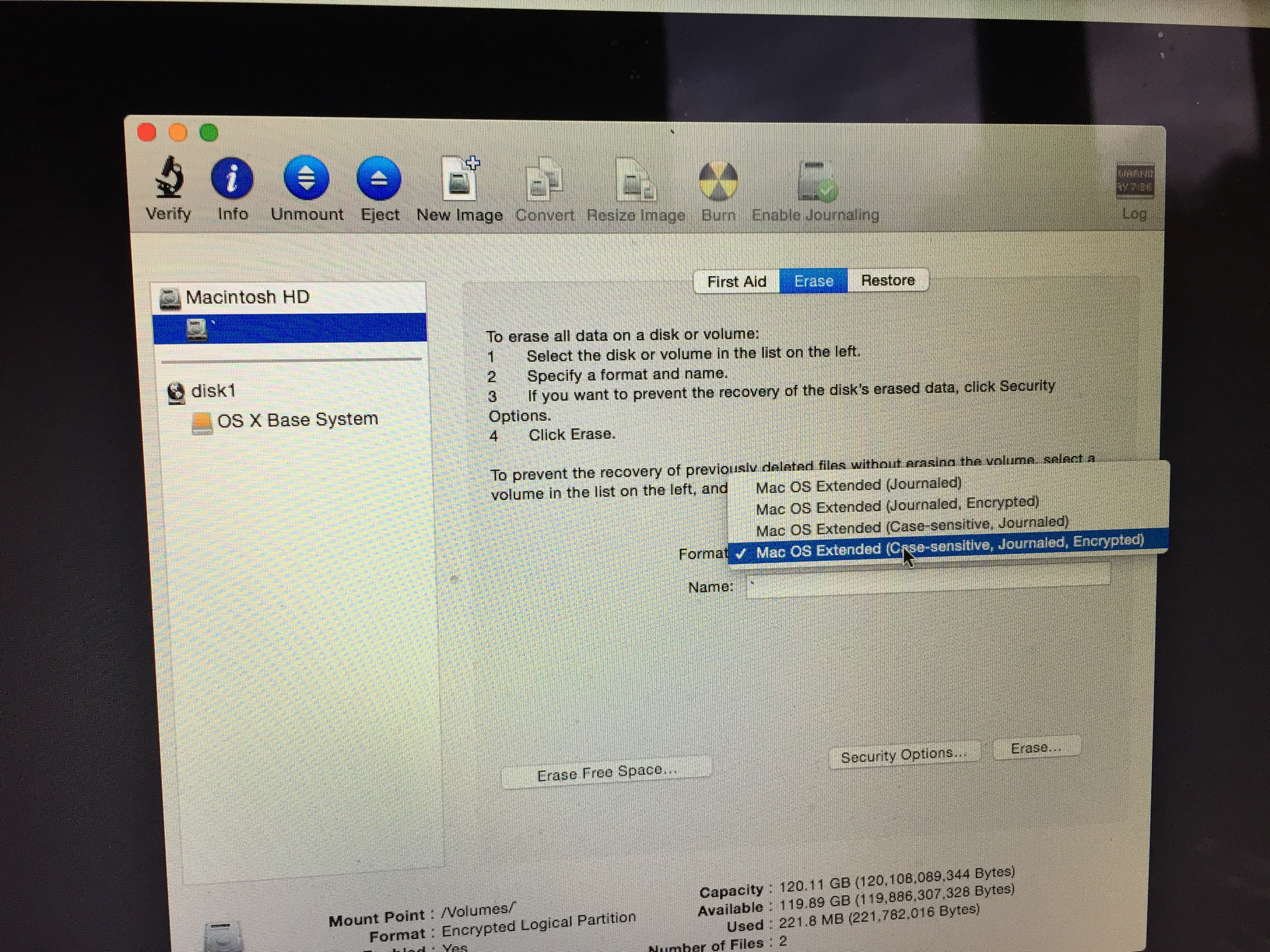Image resolution: width=1270 pixels, height=952 pixels.
Task: Select the OS X Base System volume
Action: [297, 420]
